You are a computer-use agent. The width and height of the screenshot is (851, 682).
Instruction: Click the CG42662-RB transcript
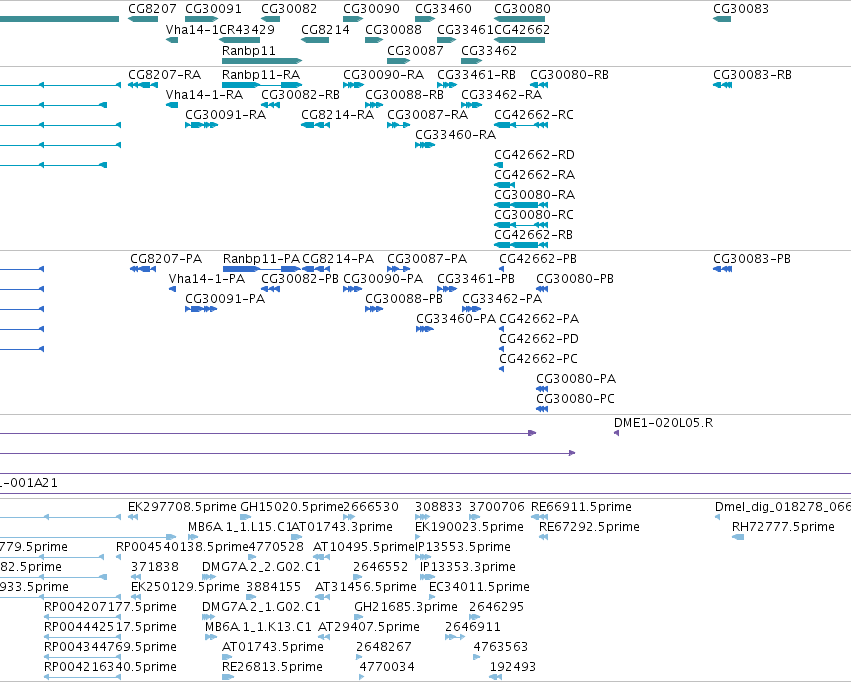521,245
